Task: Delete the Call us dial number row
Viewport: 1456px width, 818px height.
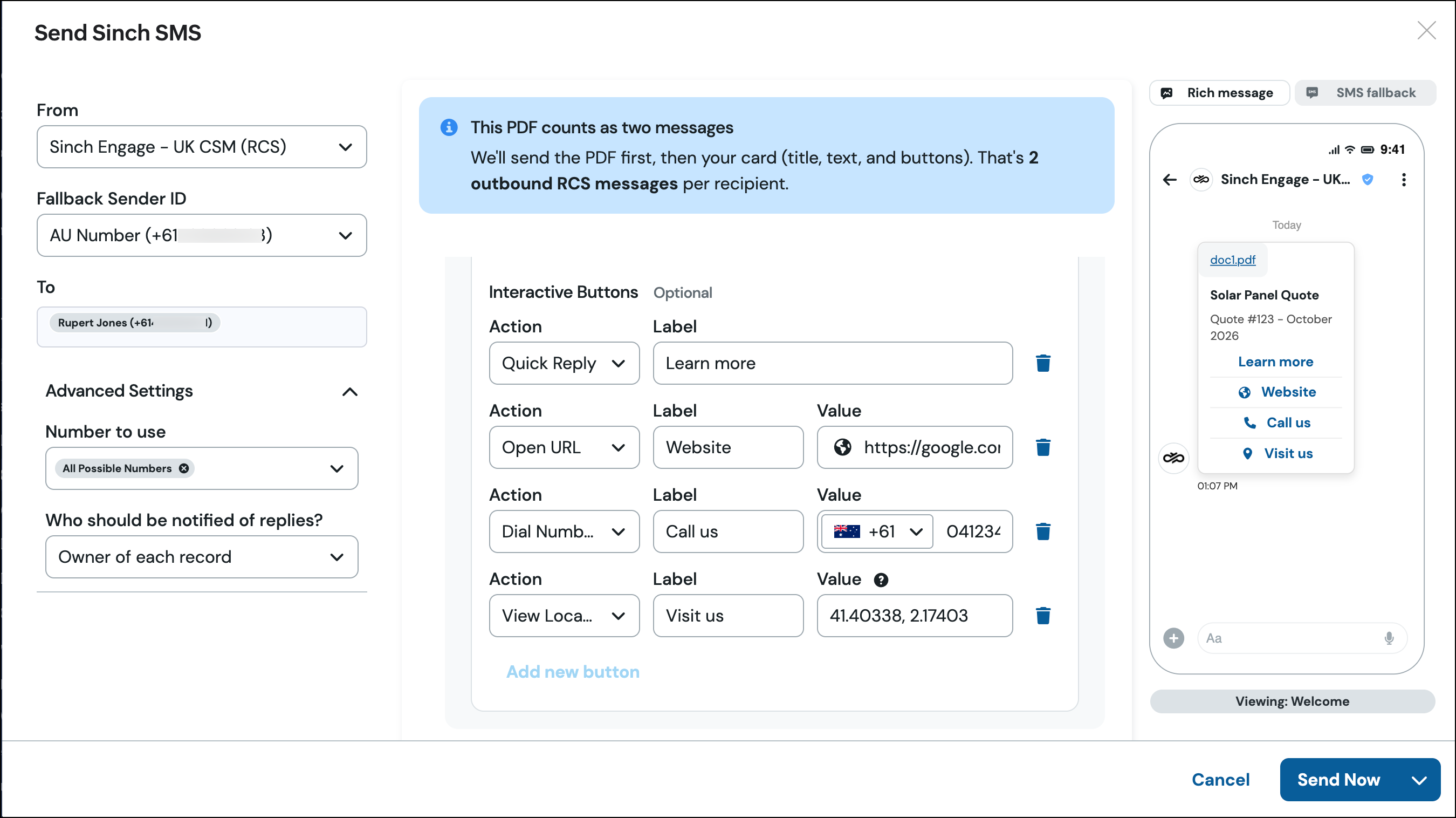Action: (1043, 531)
